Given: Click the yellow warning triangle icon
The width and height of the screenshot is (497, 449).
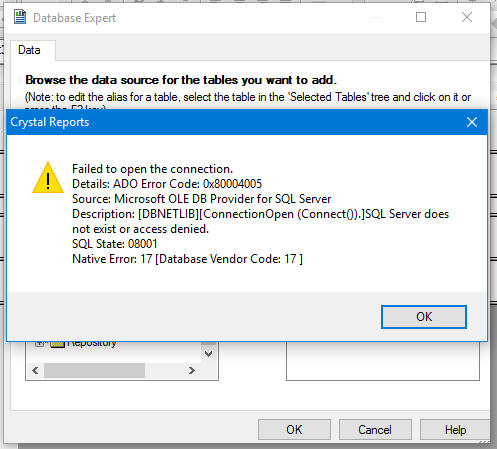Looking at the screenshot, I should click(48, 178).
